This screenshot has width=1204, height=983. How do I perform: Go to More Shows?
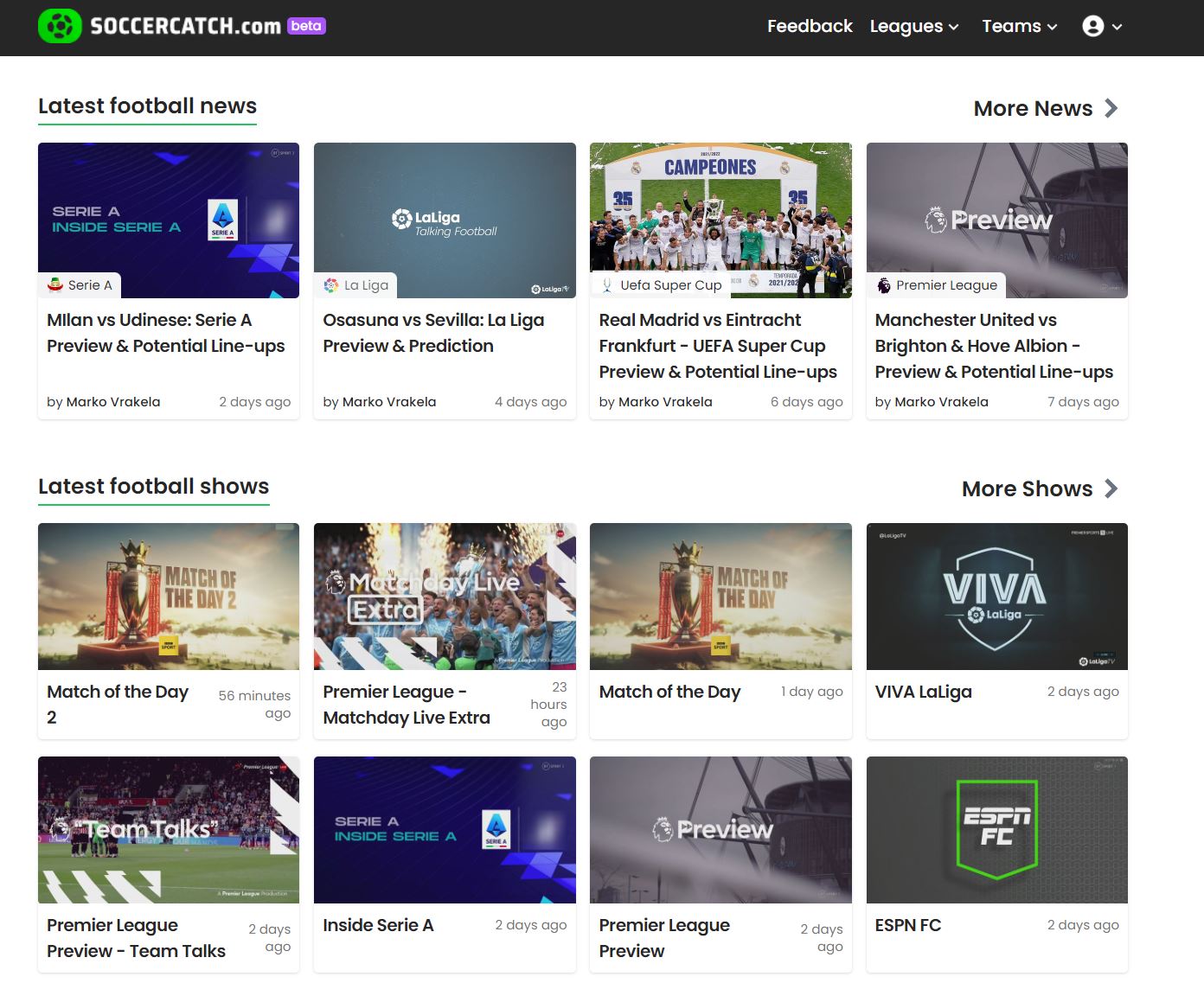pos(1040,488)
